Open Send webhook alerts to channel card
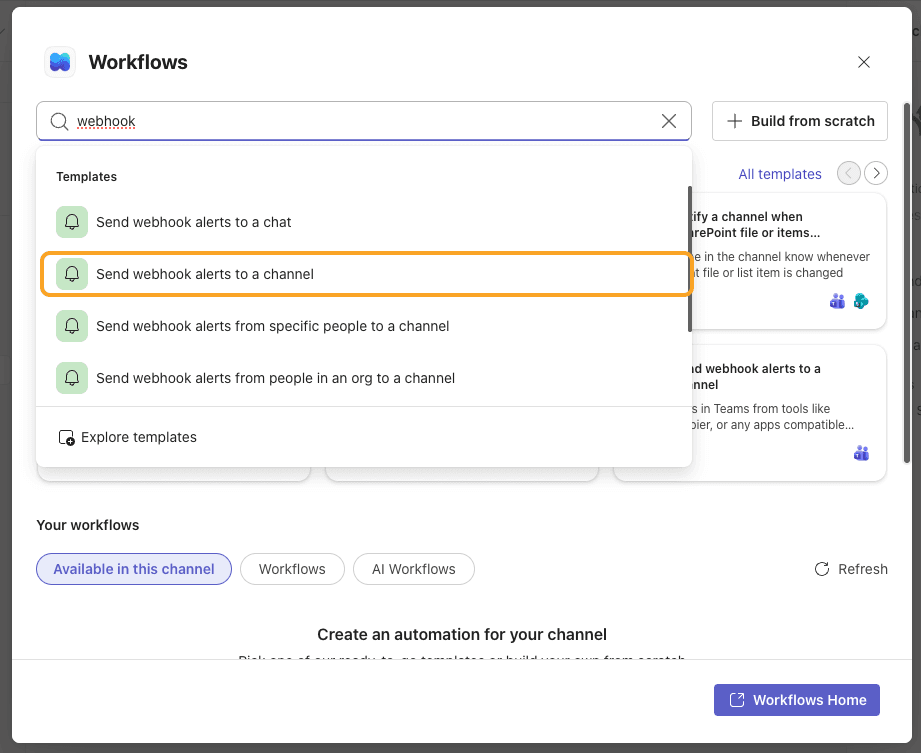 789,413
